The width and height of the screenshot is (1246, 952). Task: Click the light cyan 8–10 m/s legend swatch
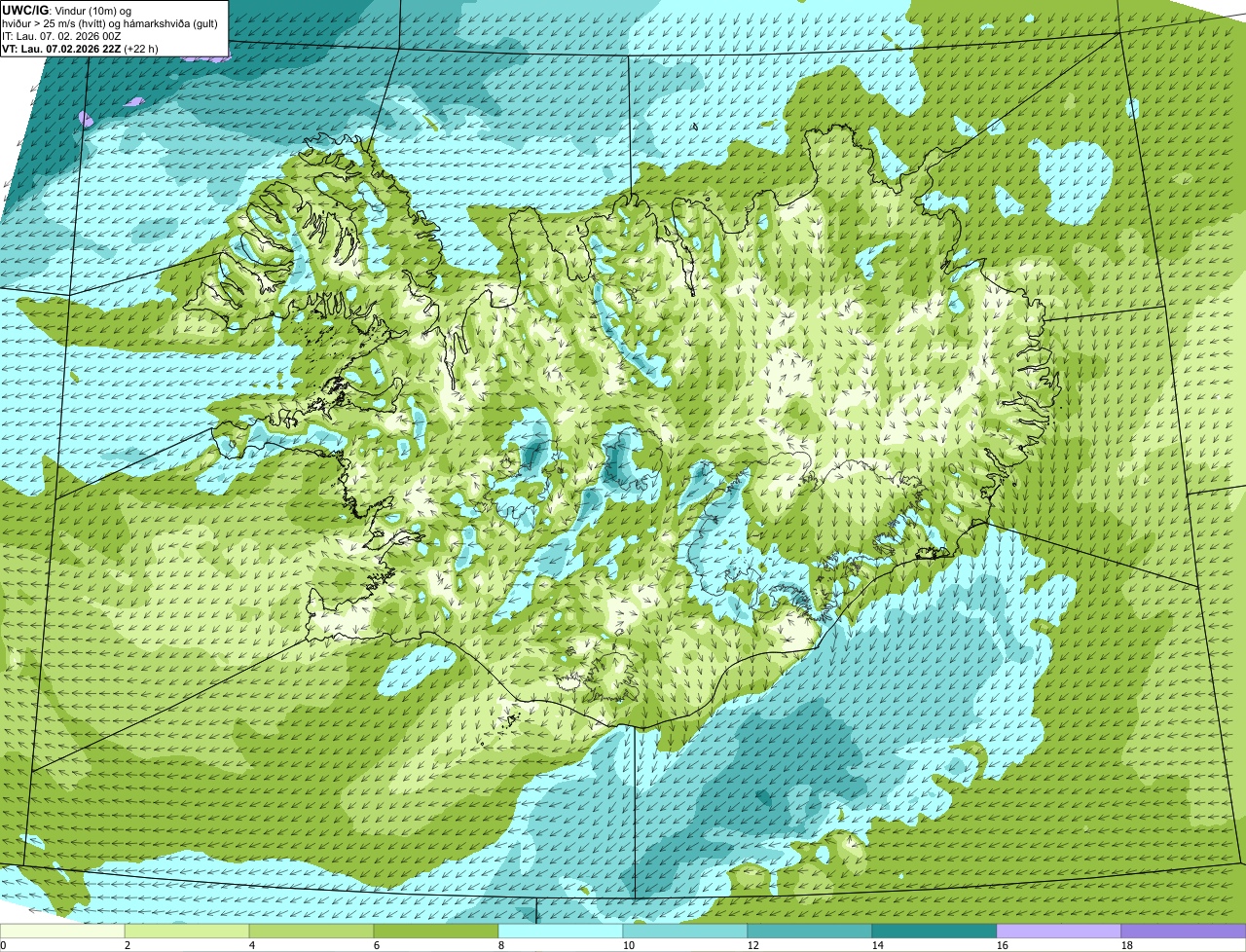click(561, 931)
